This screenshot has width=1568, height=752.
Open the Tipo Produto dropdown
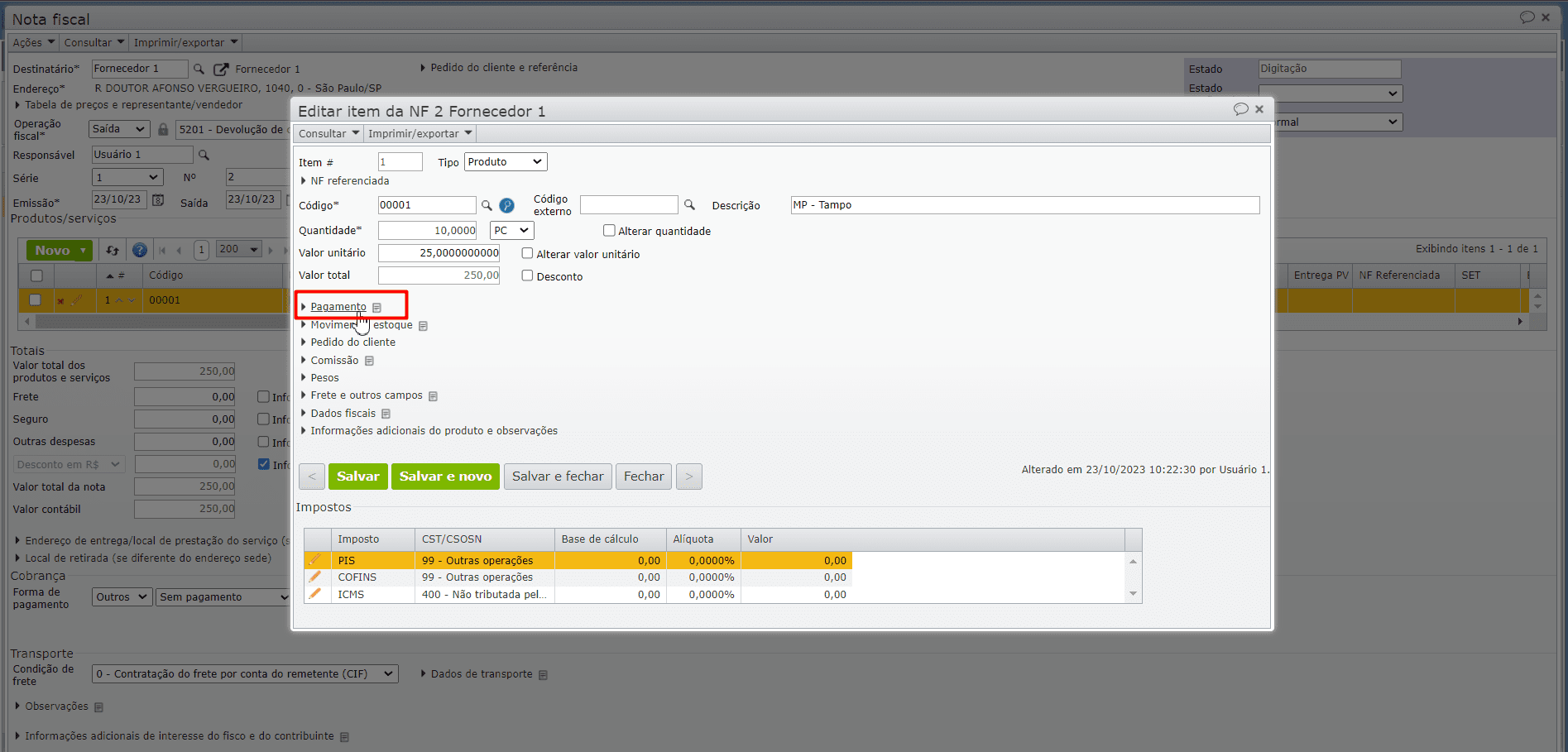506,162
